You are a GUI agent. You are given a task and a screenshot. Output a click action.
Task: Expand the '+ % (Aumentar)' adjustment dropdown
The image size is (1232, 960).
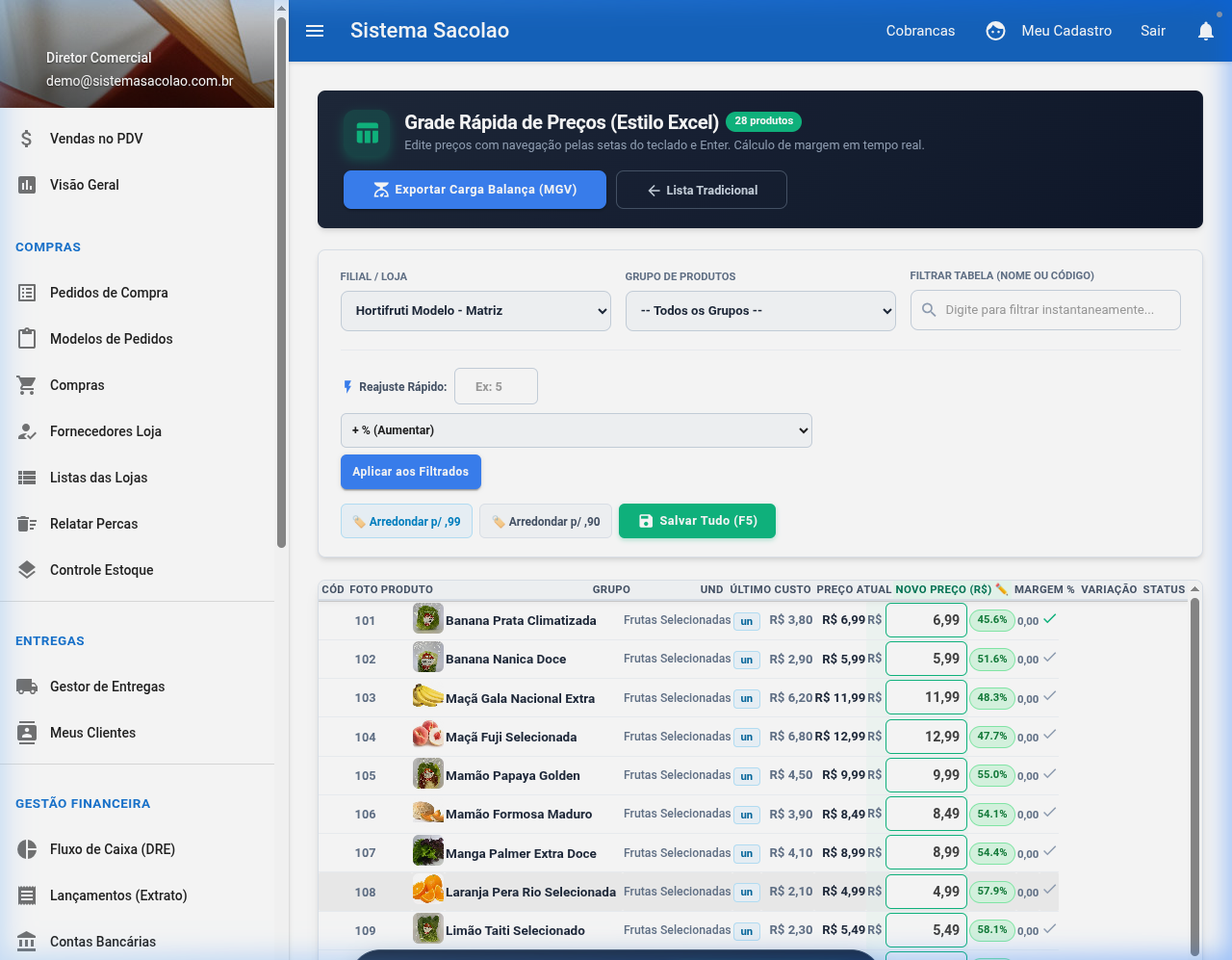(577, 430)
